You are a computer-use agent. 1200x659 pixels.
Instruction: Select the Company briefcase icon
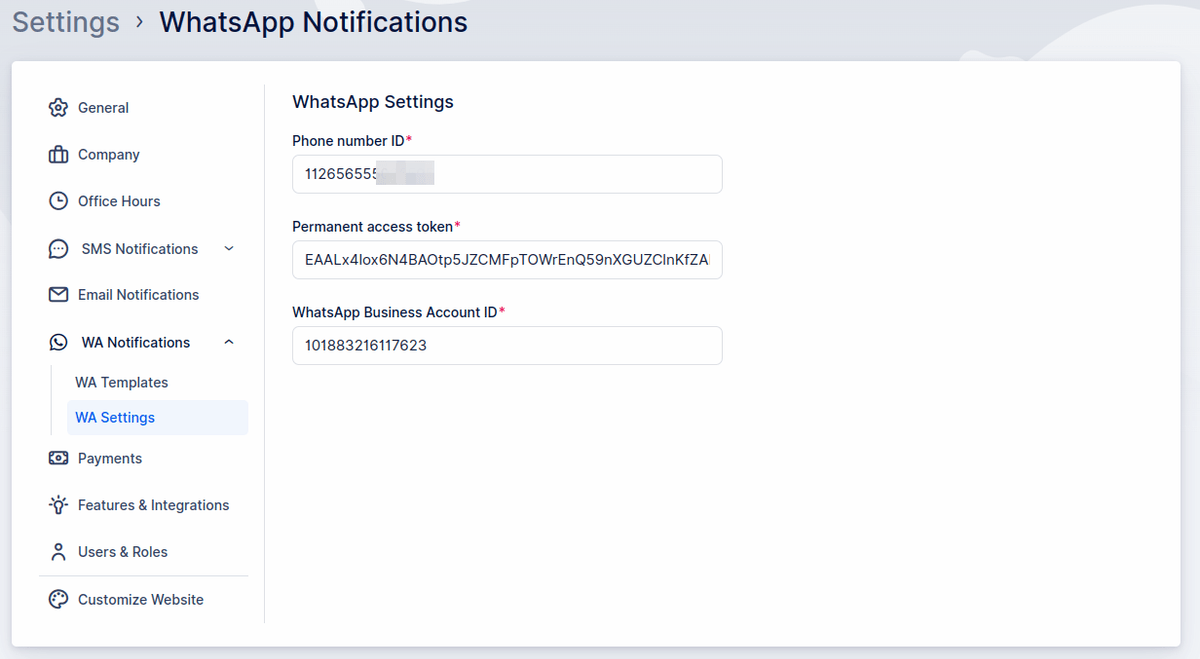pos(59,154)
